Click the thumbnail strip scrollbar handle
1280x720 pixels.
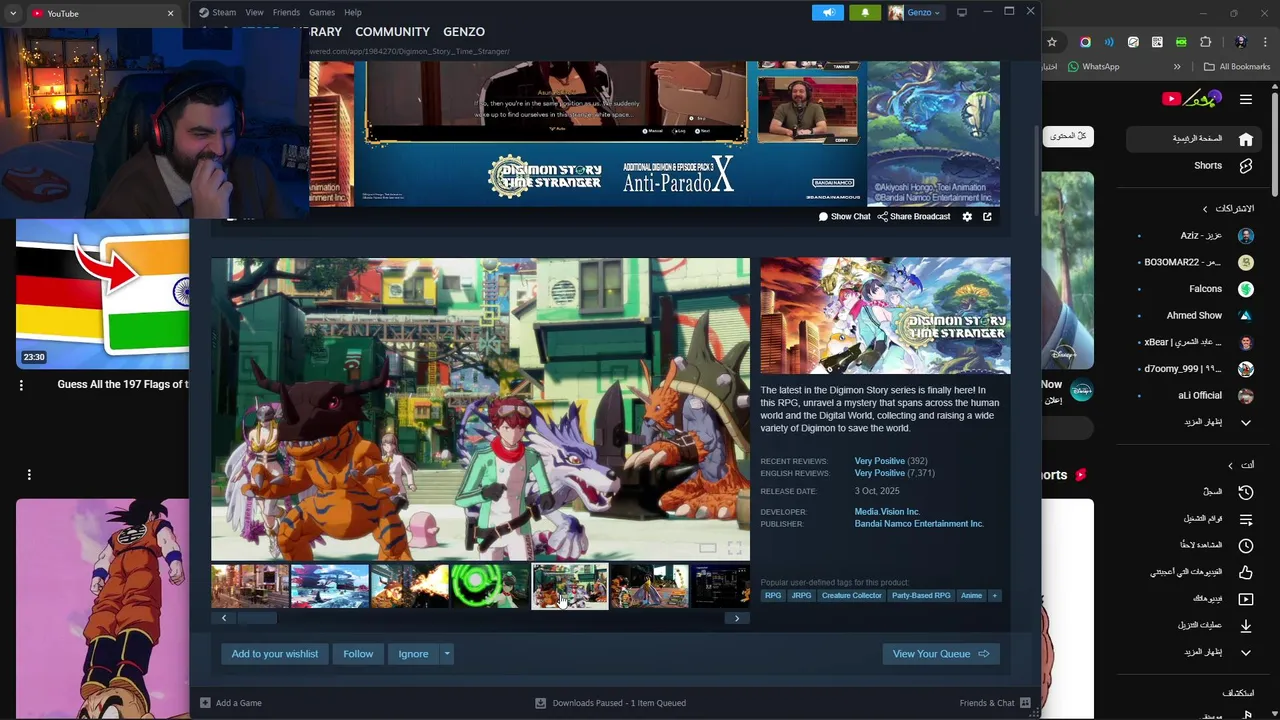pyautogui.click(x=257, y=618)
